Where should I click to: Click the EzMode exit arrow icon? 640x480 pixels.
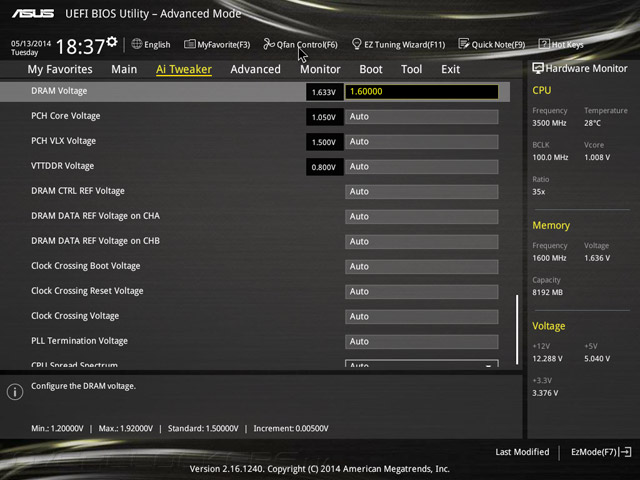pyautogui.click(x=625, y=452)
